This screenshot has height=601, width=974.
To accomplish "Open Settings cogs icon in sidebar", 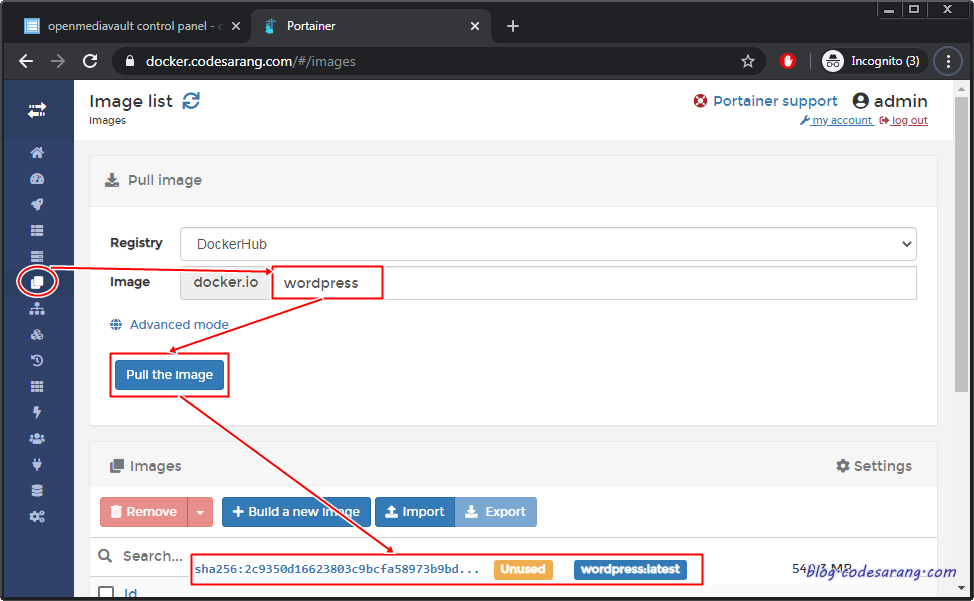I will [37, 517].
